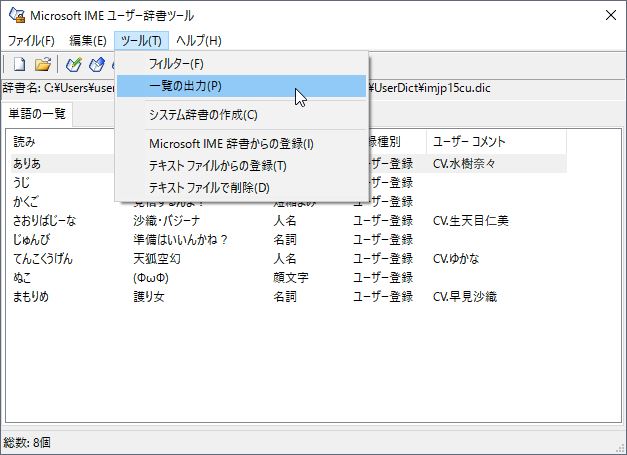This screenshot has height=455, width=627.
Task: Select the かくご reading entry
Action: [26, 202]
